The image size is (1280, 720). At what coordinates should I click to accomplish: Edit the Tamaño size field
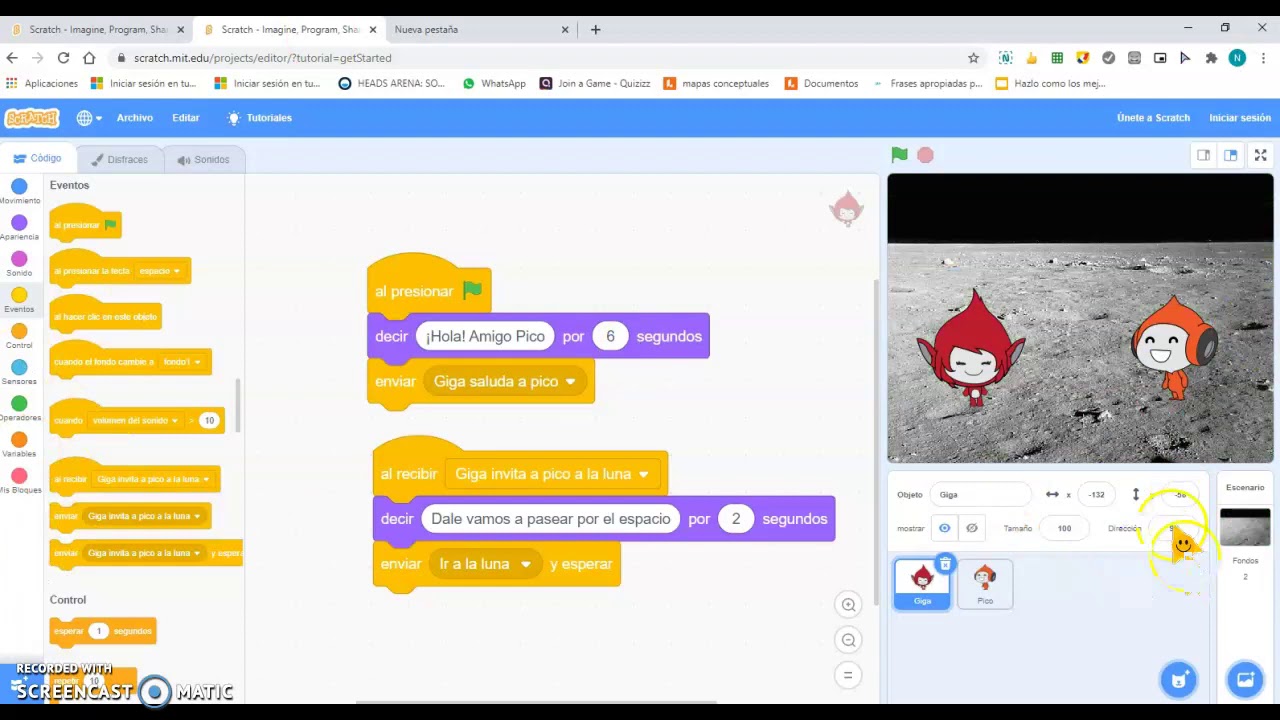tap(1064, 528)
